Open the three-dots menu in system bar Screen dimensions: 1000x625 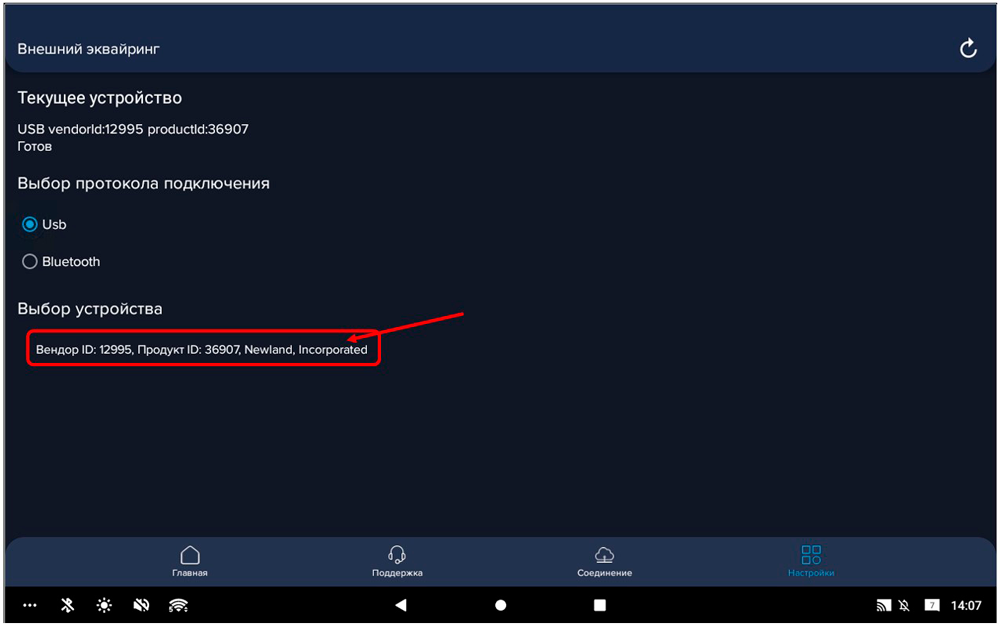30,605
